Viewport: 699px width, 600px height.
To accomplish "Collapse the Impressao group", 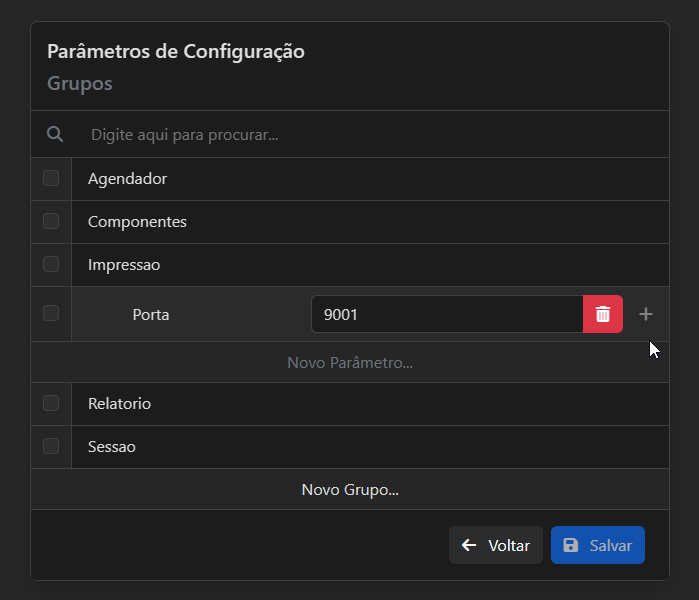I will 124,265.
